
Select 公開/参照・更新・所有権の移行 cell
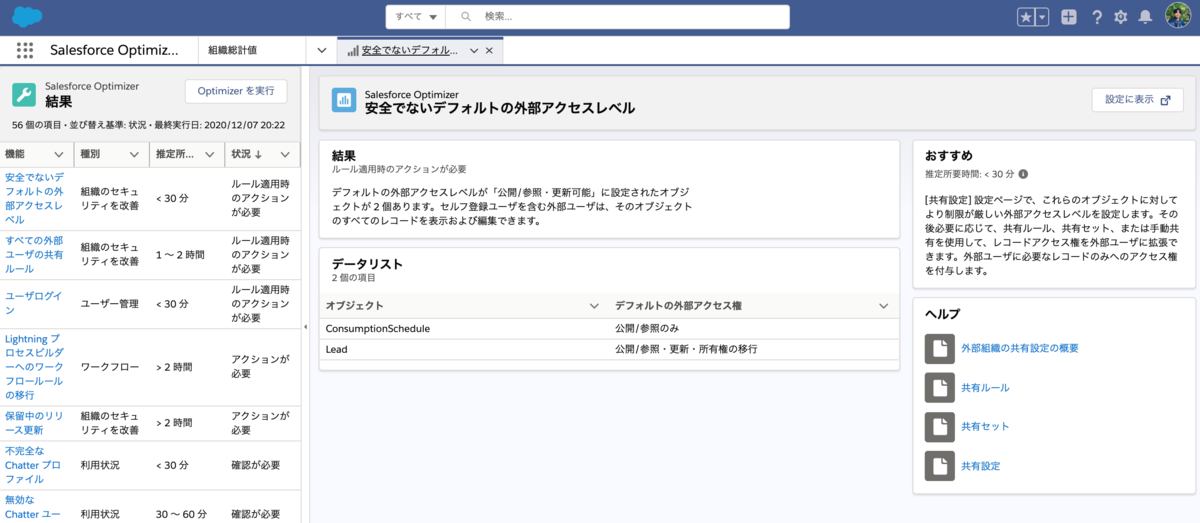[753, 349]
